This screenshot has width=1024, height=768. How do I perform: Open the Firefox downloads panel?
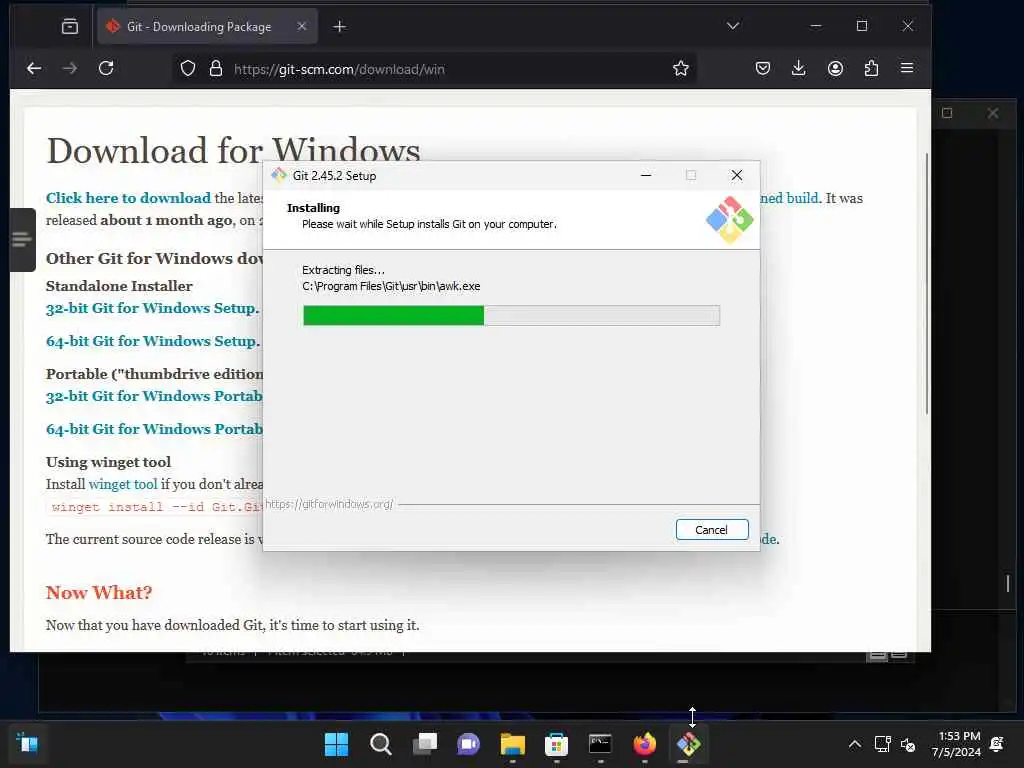pyautogui.click(x=798, y=68)
